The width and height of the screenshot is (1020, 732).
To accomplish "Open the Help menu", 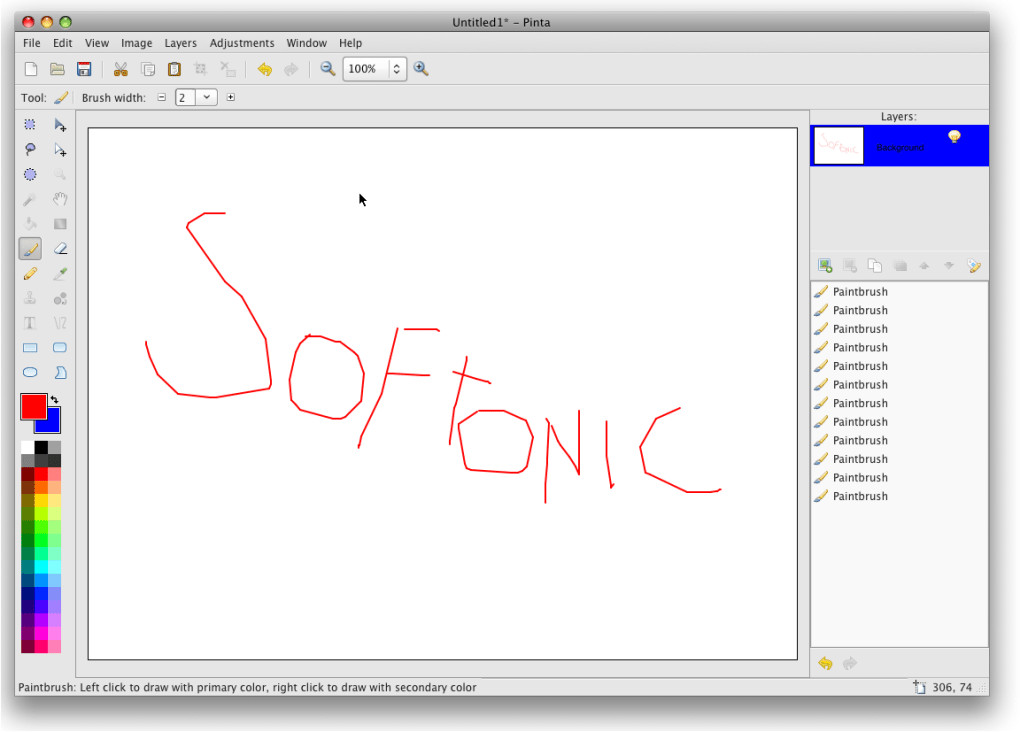I will click(x=350, y=43).
